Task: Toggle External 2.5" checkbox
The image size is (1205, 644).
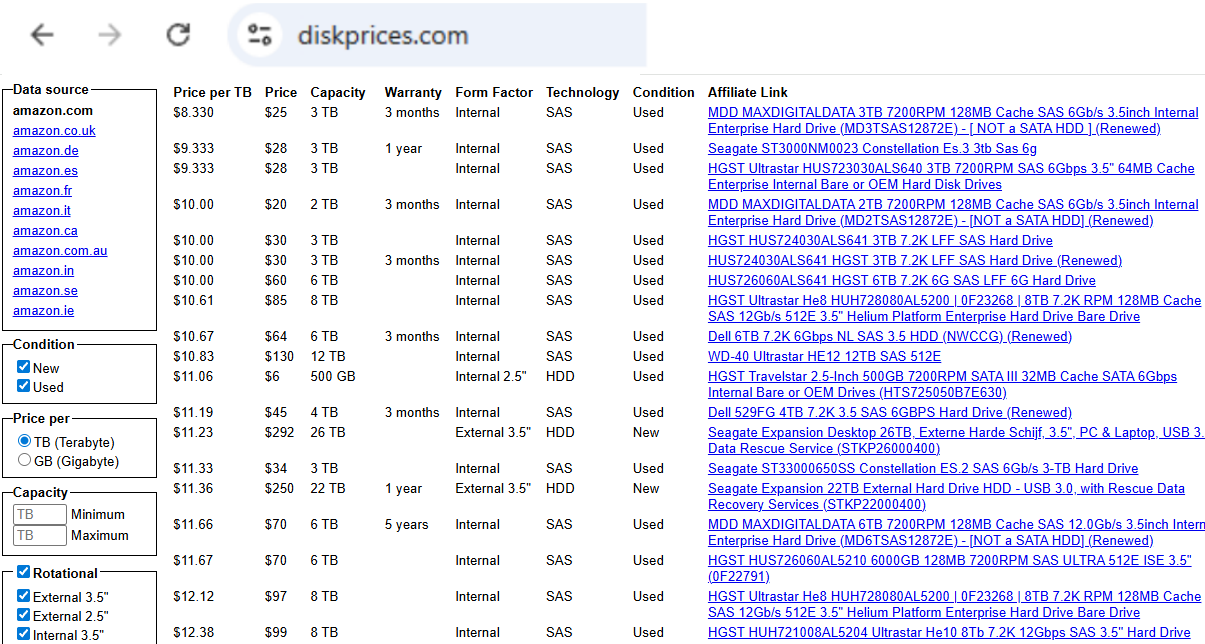Action: (x=23, y=615)
